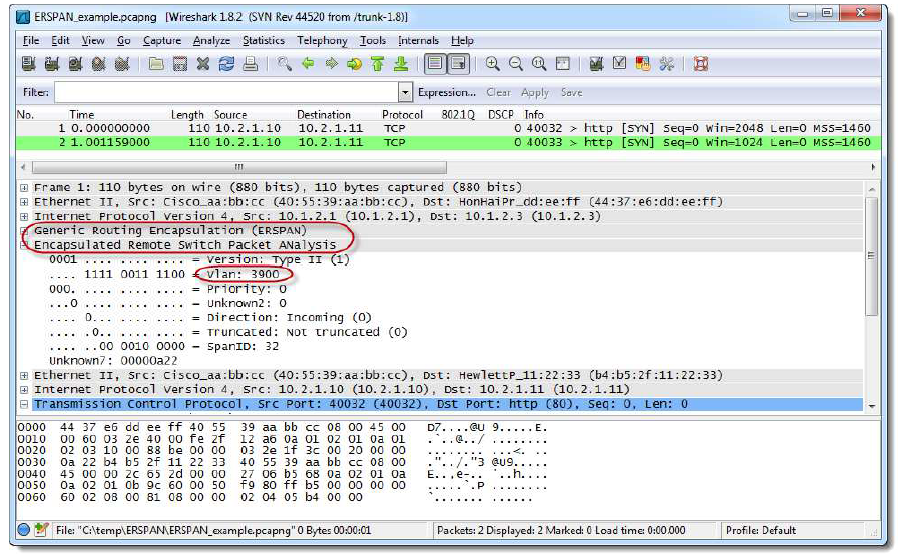Collapse the Transmission Control Protocol node
Viewport: 898px width, 554px height.
tap(24, 404)
